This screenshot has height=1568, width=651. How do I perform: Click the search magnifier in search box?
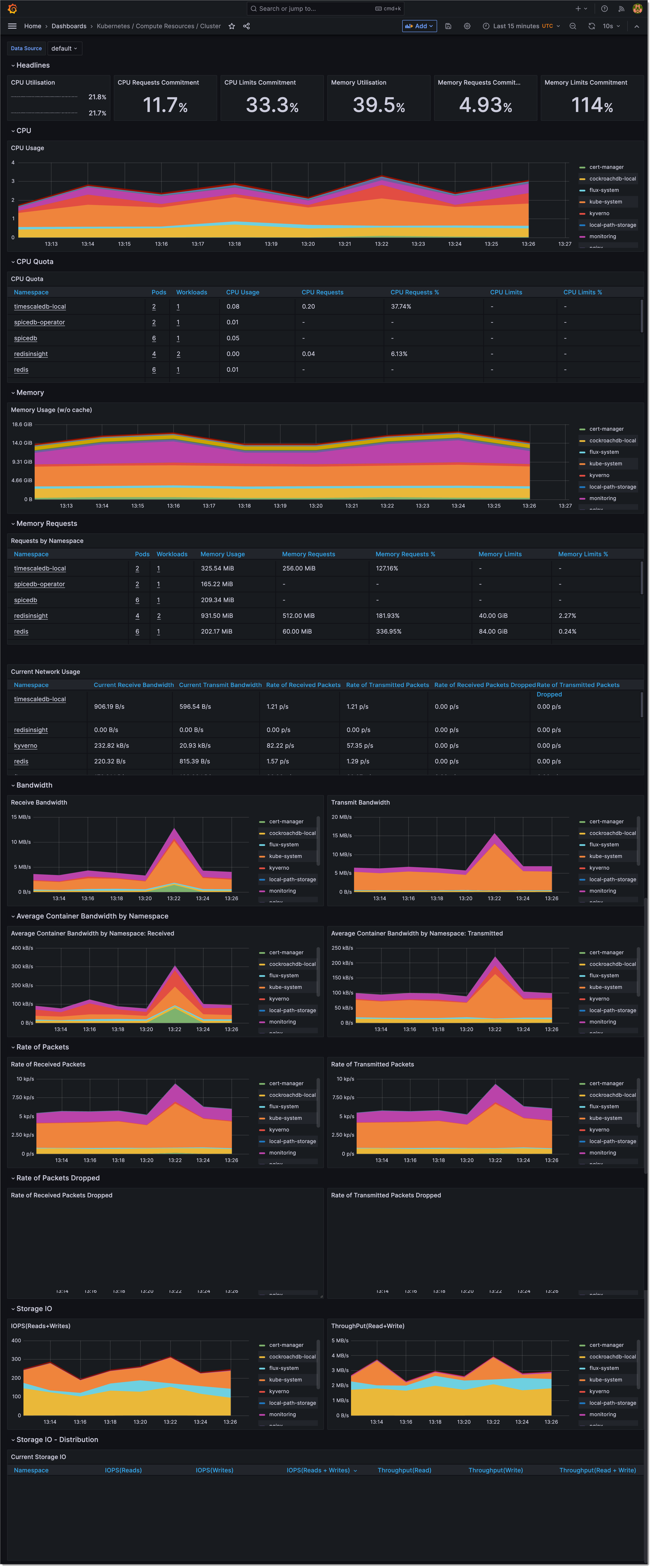click(254, 9)
